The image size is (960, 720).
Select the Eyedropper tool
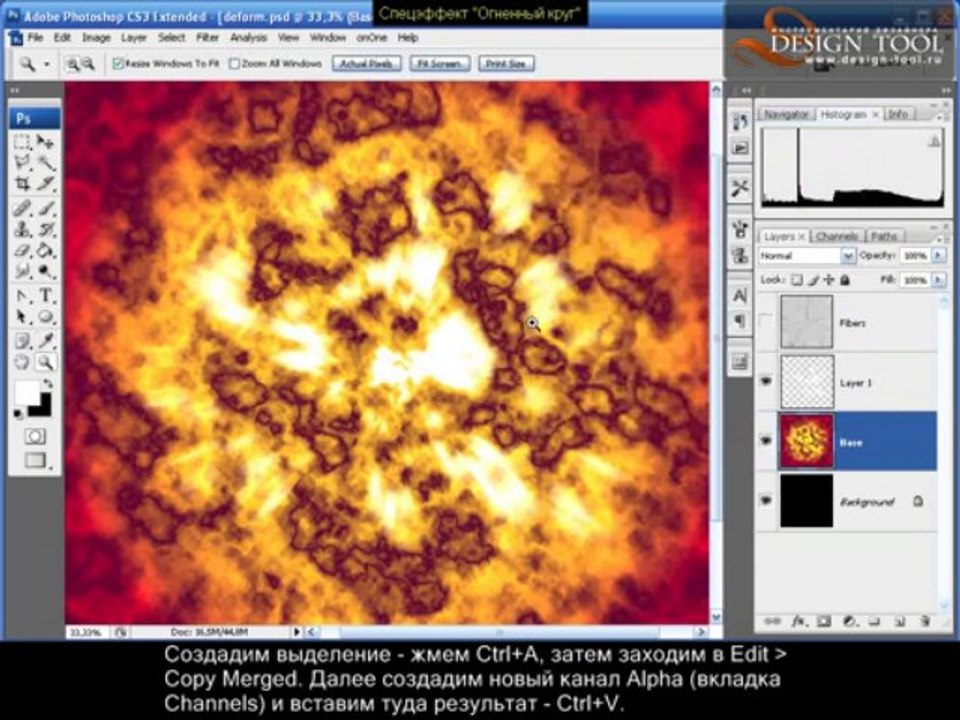click(x=45, y=341)
